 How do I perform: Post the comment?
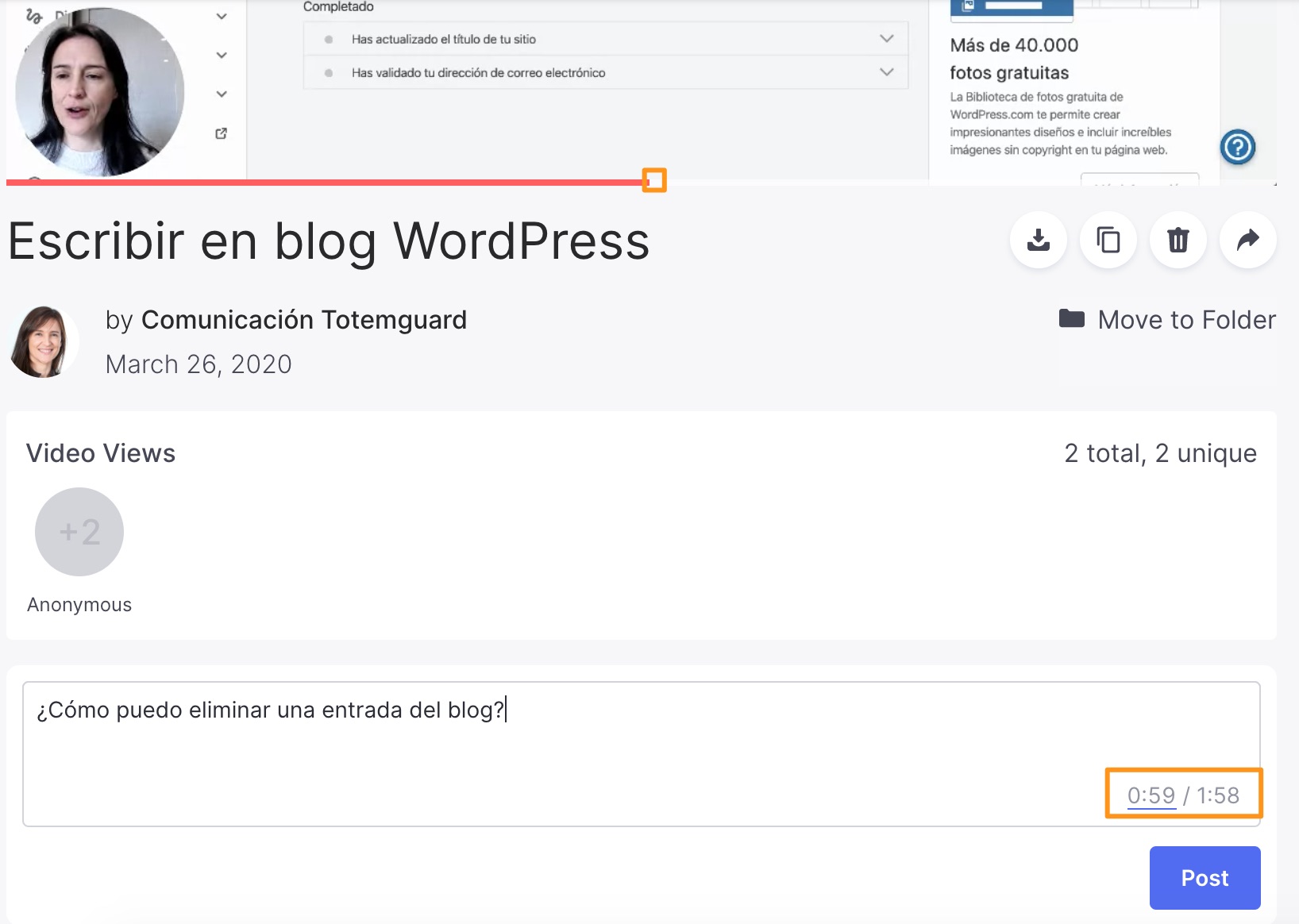[x=1204, y=878]
